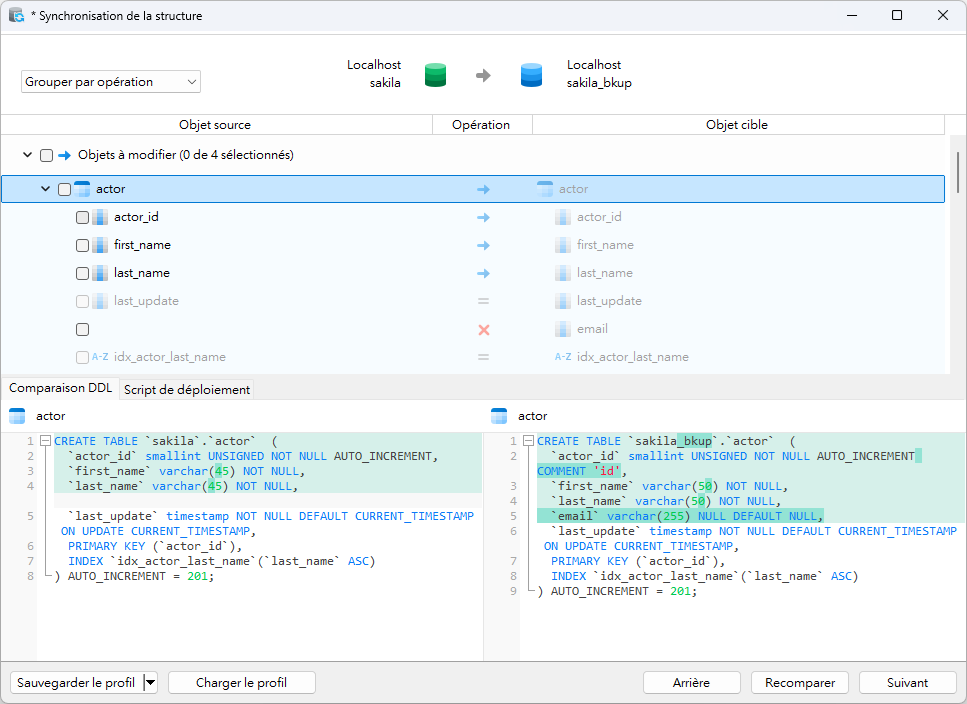The height and width of the screenshot is (704, 967).
Task: Click the target email column icon
Action: tap(563, 329)
